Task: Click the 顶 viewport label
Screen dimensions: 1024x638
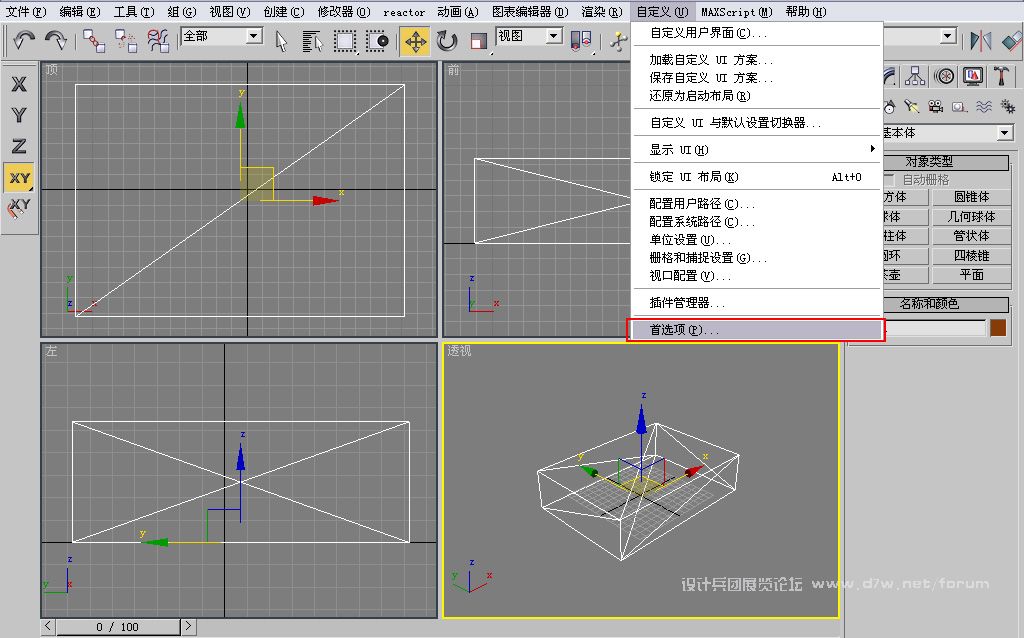Action: pyautogui.click(x=52, y=70)
